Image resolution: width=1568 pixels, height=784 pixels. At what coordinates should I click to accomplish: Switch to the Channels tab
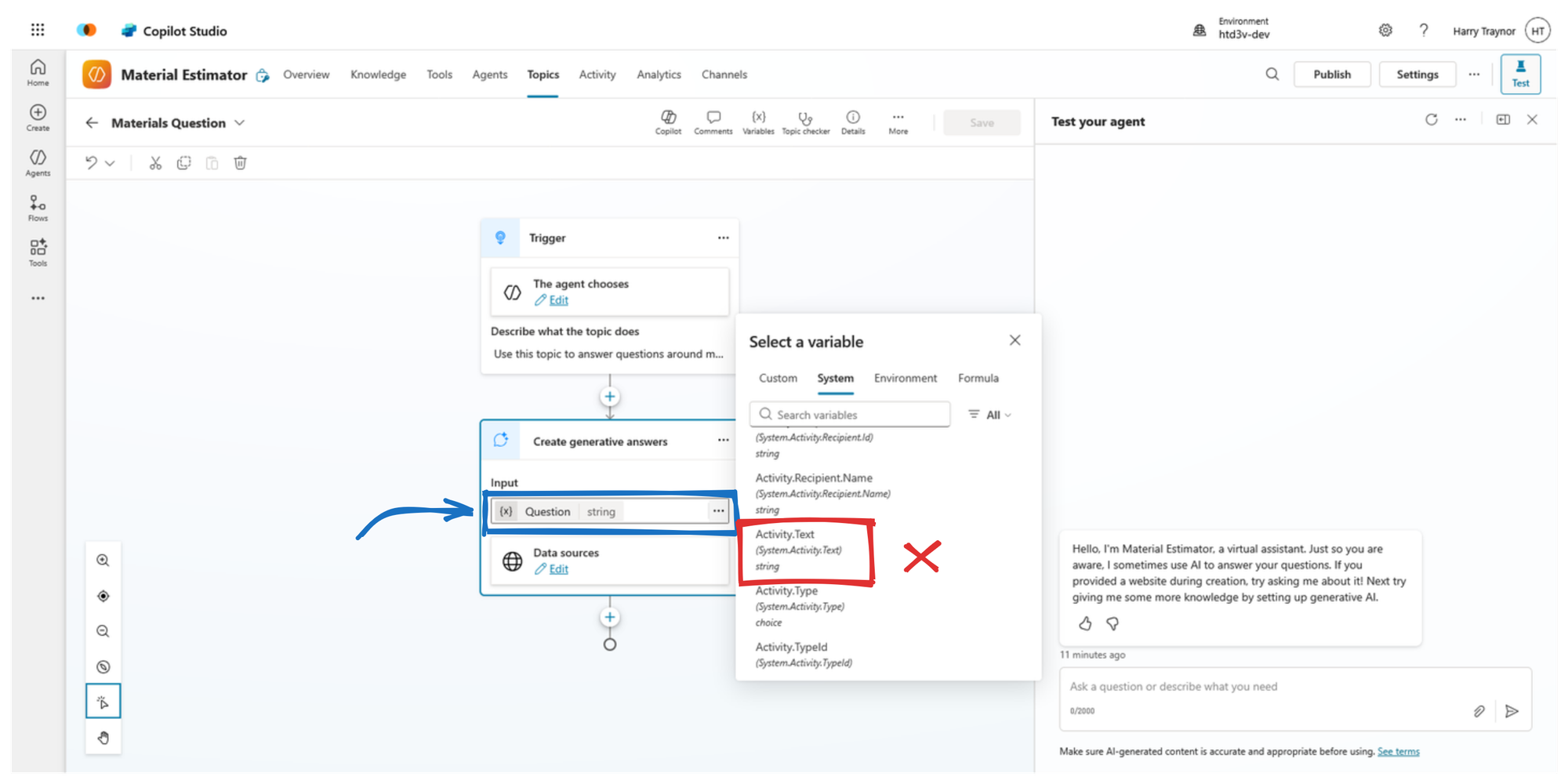coord(724,74)
